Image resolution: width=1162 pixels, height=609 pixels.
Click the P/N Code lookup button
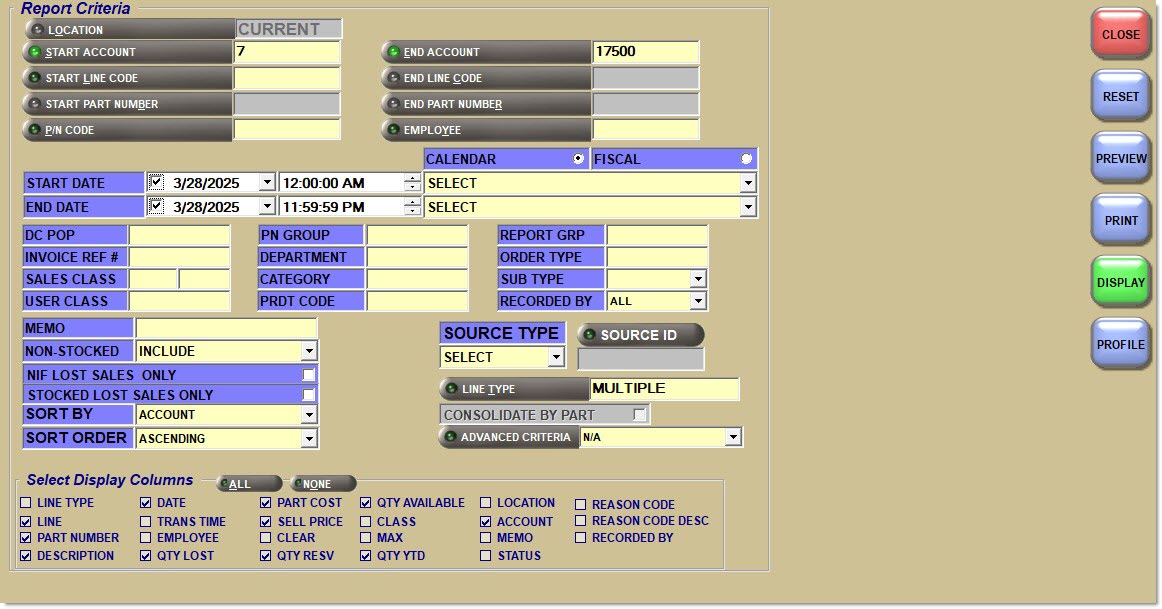click(x=127, y=130)
